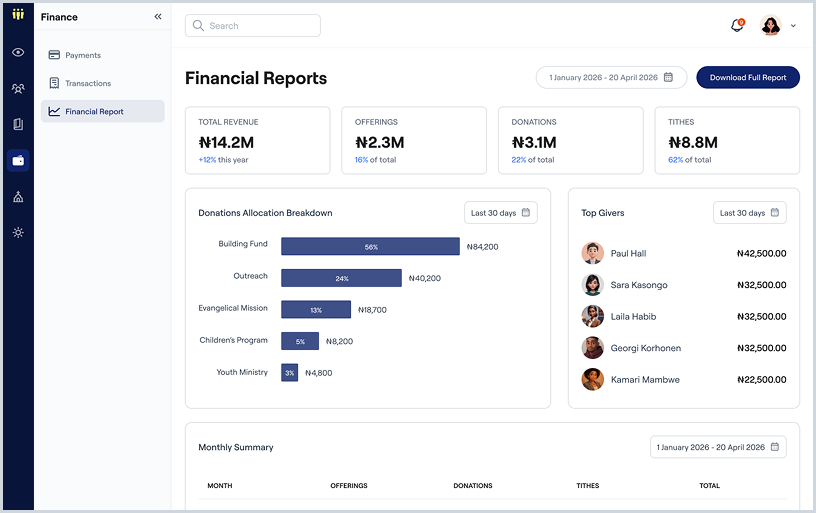Click the user profile avatar
816x513 pixels.
[x=770, y=25]
